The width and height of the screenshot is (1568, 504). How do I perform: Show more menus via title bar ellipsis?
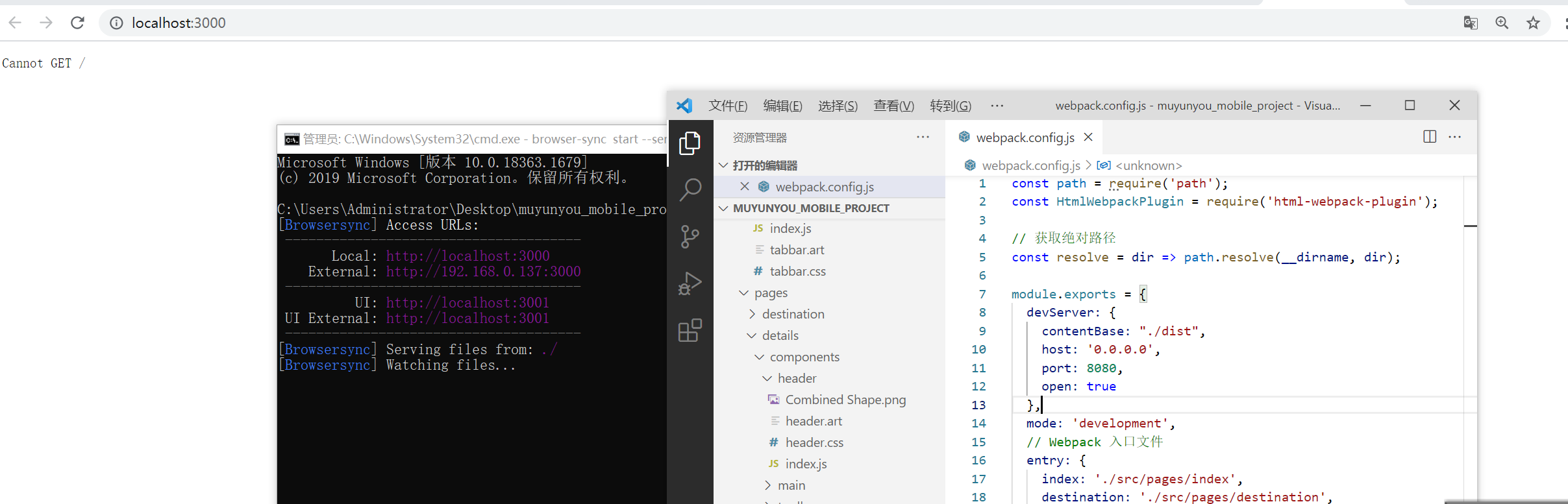pyautogui.click(x=997, y=106)
